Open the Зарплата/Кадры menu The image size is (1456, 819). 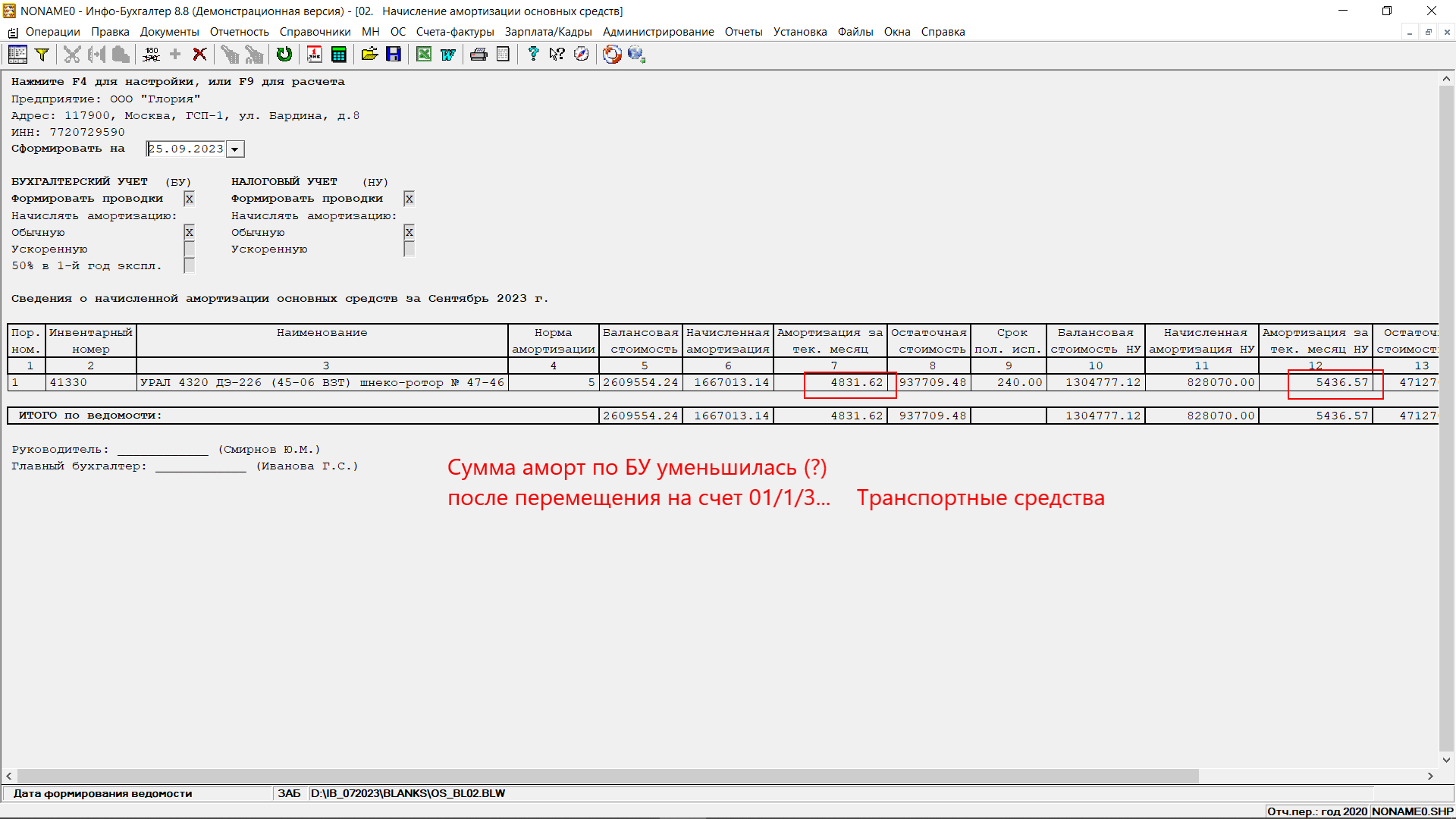click(548, 32)
